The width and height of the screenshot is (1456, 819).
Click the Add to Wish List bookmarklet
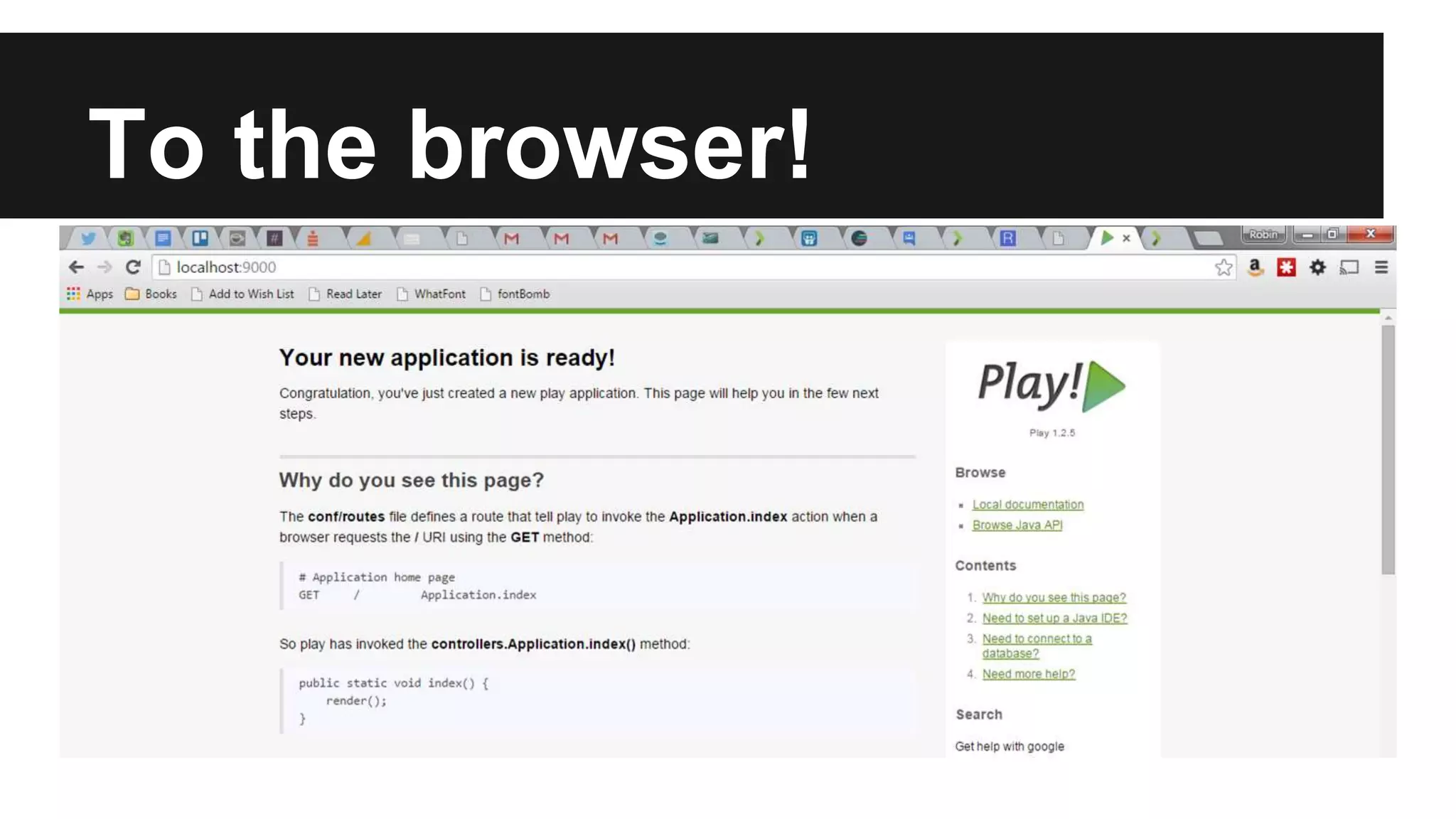242,294
